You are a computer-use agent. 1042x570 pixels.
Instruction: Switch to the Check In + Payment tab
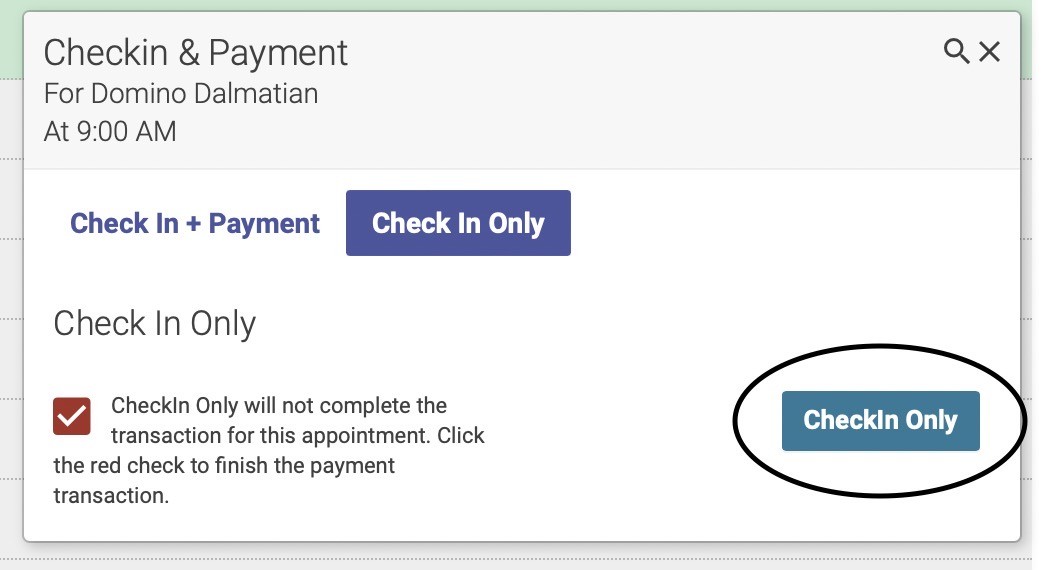(x=195, y=223)
